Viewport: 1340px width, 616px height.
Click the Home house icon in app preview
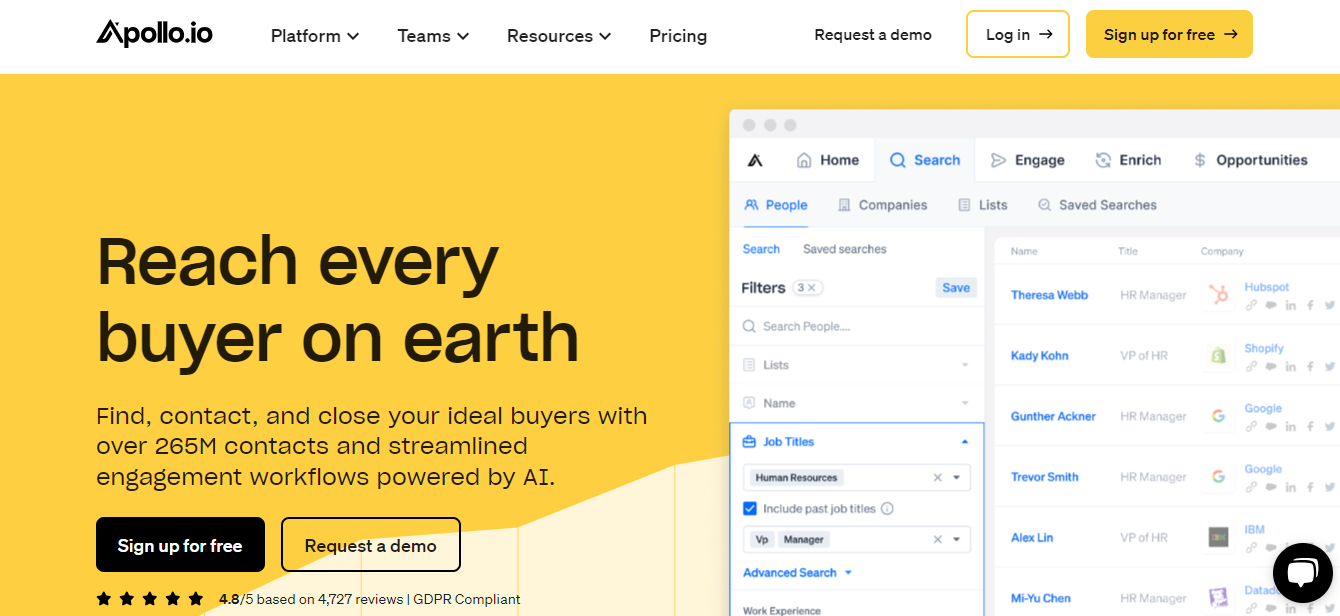coord(804,160)
